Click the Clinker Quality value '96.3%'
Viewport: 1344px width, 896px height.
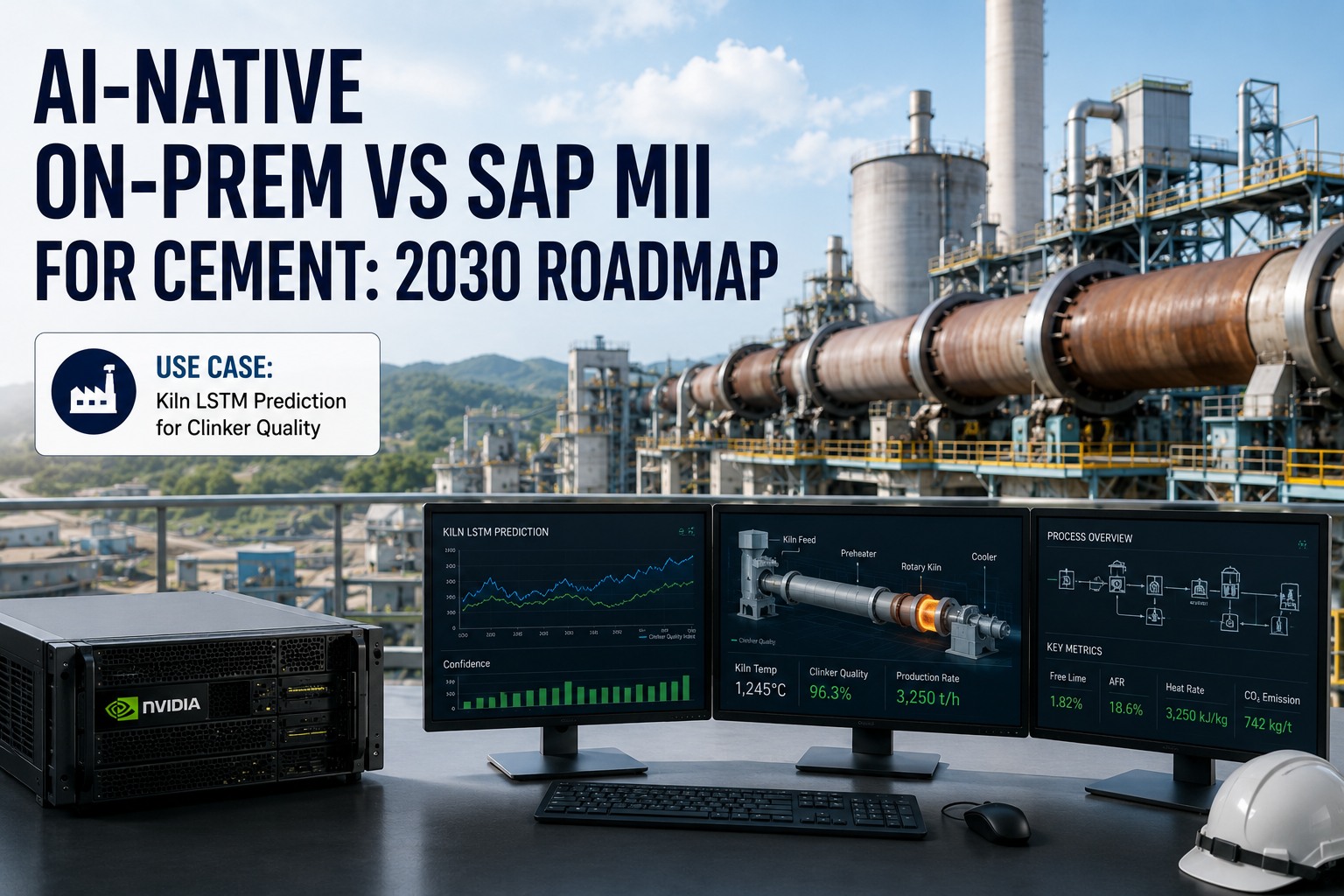[x=830, y=693]
